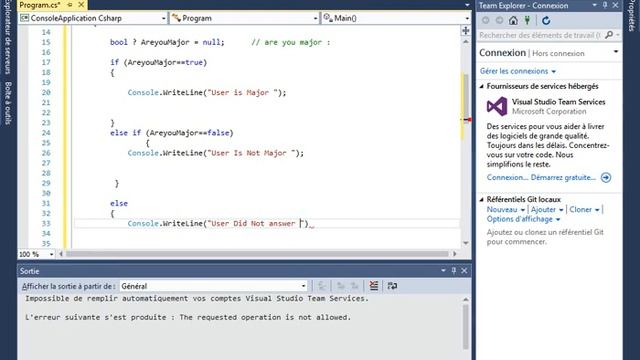This screenshot has width=640, height=360.
Task: Go to next message in output
Action: [355, 286]
